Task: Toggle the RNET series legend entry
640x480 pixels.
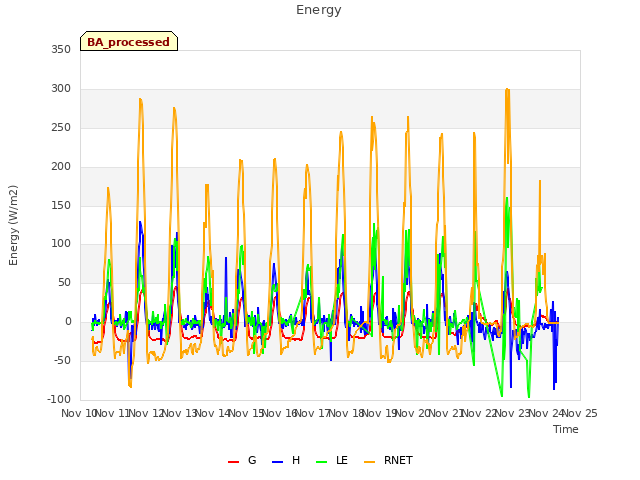Action: 388,460
